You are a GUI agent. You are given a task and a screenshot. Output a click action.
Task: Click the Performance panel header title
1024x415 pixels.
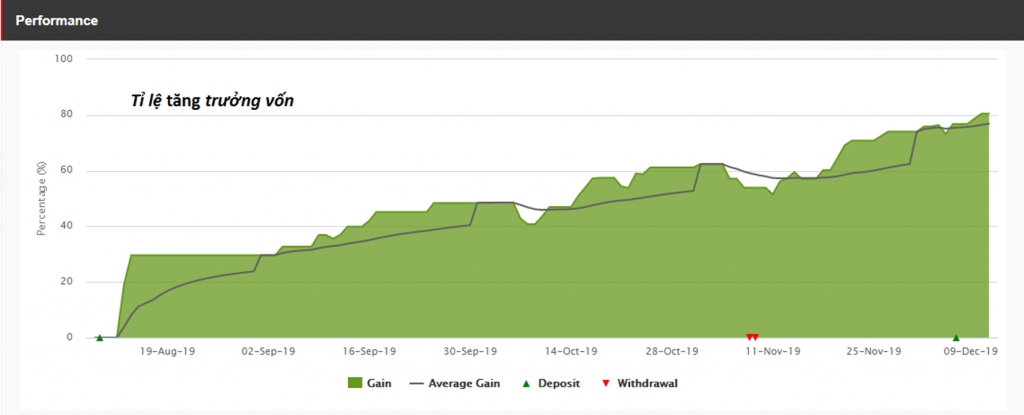56,21
